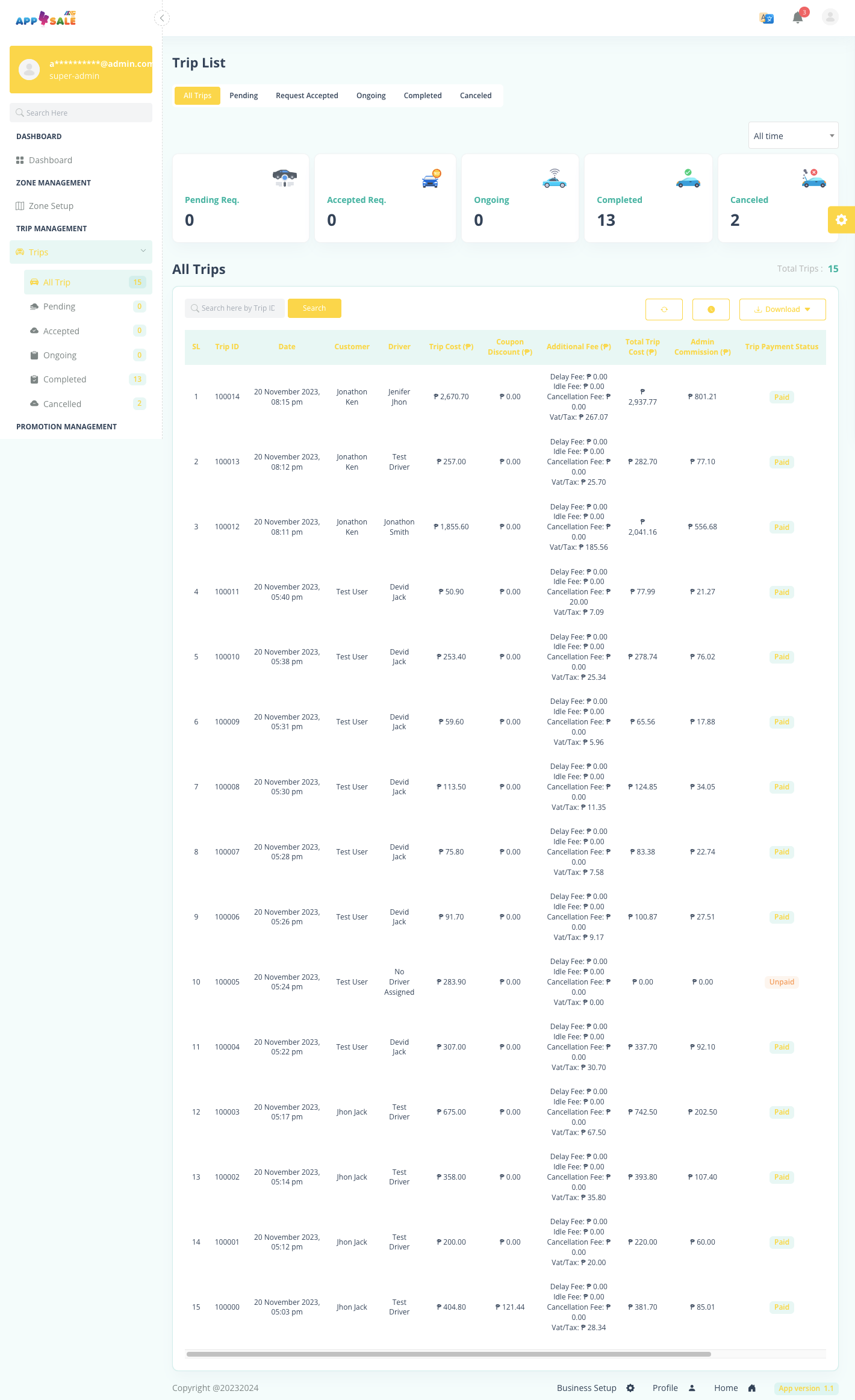
Task: Click the coupon discount ₱ 121.44
Action: pyautogui.click(x=510, y=1307)
